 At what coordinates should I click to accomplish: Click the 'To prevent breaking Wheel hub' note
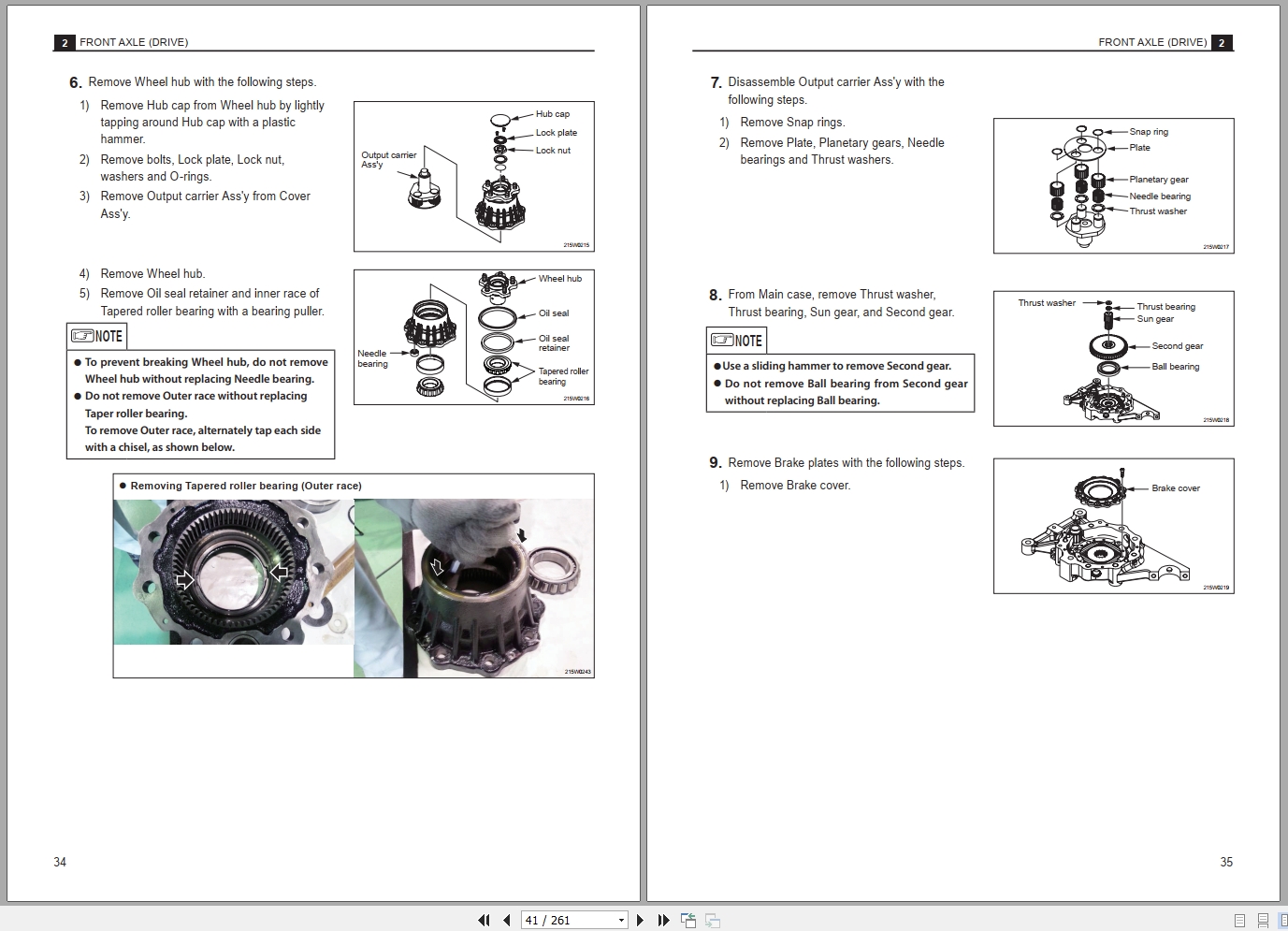[x=206, y=371]
